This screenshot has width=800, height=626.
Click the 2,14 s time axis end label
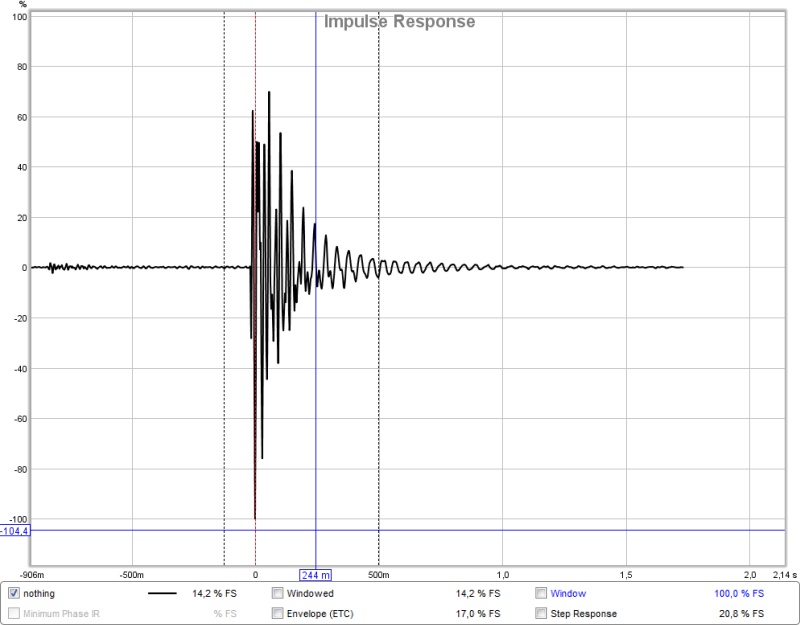point(785,575)
